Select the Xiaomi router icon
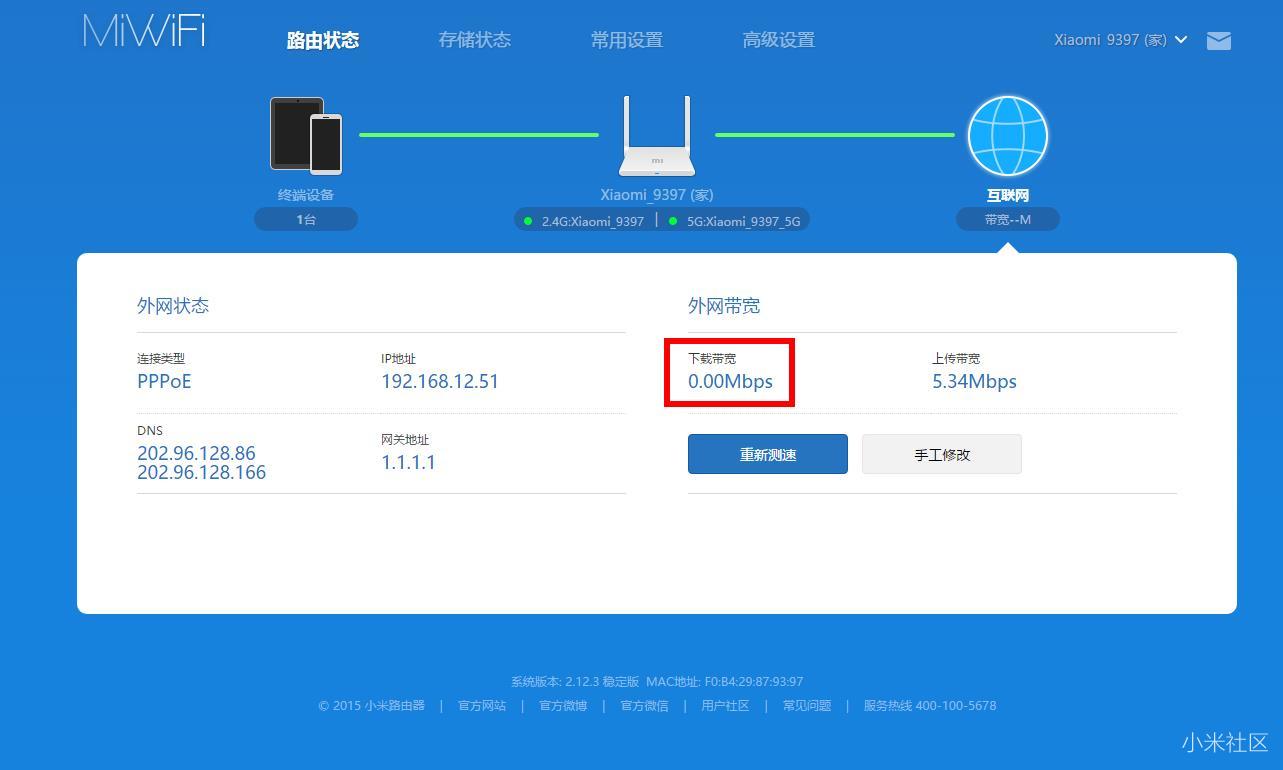1283x770 pixels. [657, 136]
